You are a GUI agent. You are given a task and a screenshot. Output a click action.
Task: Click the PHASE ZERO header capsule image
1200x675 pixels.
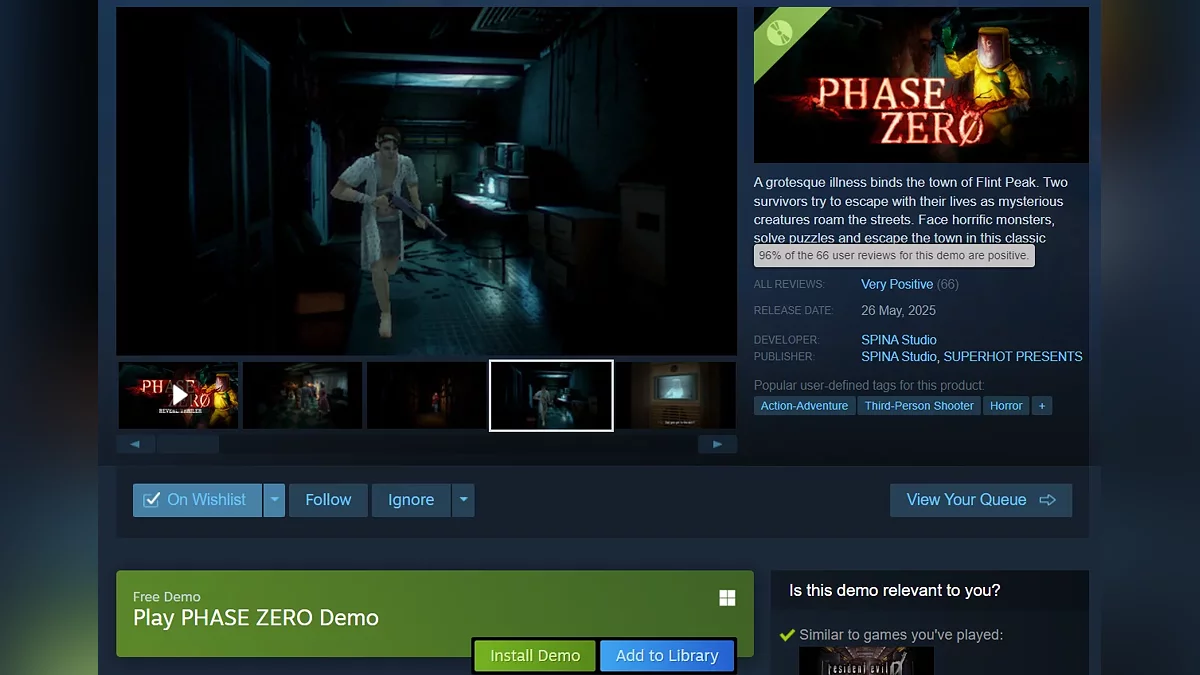coord(921,85)
